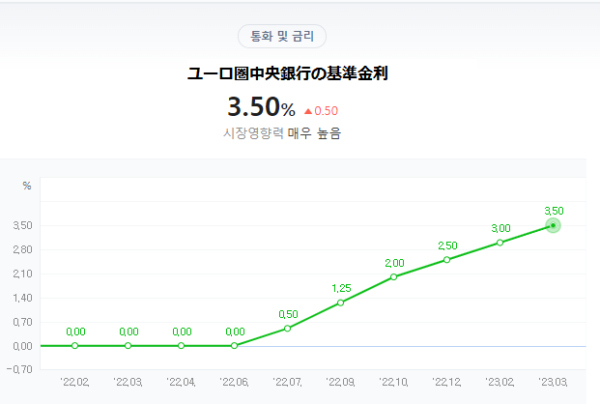Click the '23.03 x-axis date label
The height and width of the screenshot is (404, 600).
[553, 381]
